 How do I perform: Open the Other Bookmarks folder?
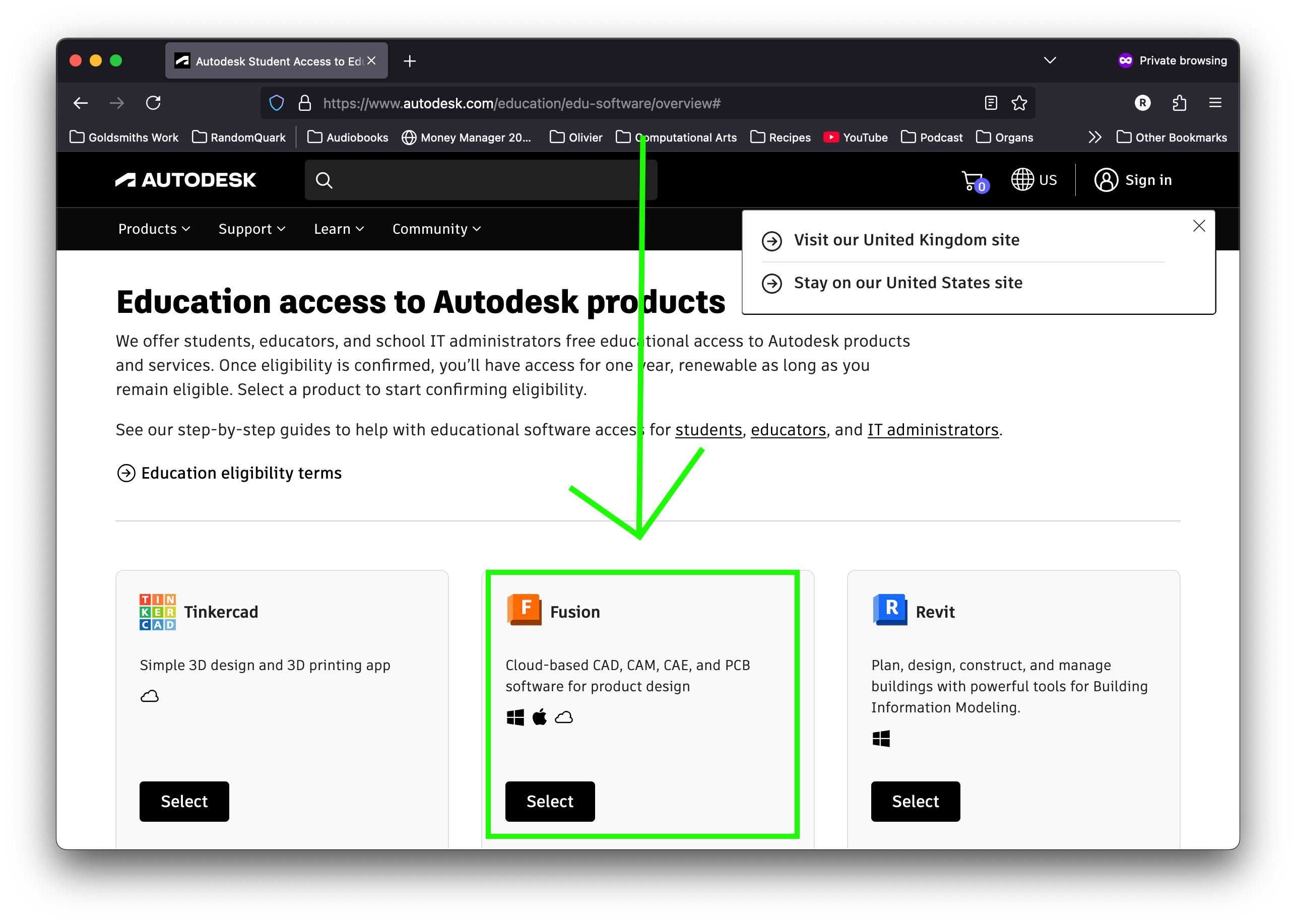coord(1172,137)
